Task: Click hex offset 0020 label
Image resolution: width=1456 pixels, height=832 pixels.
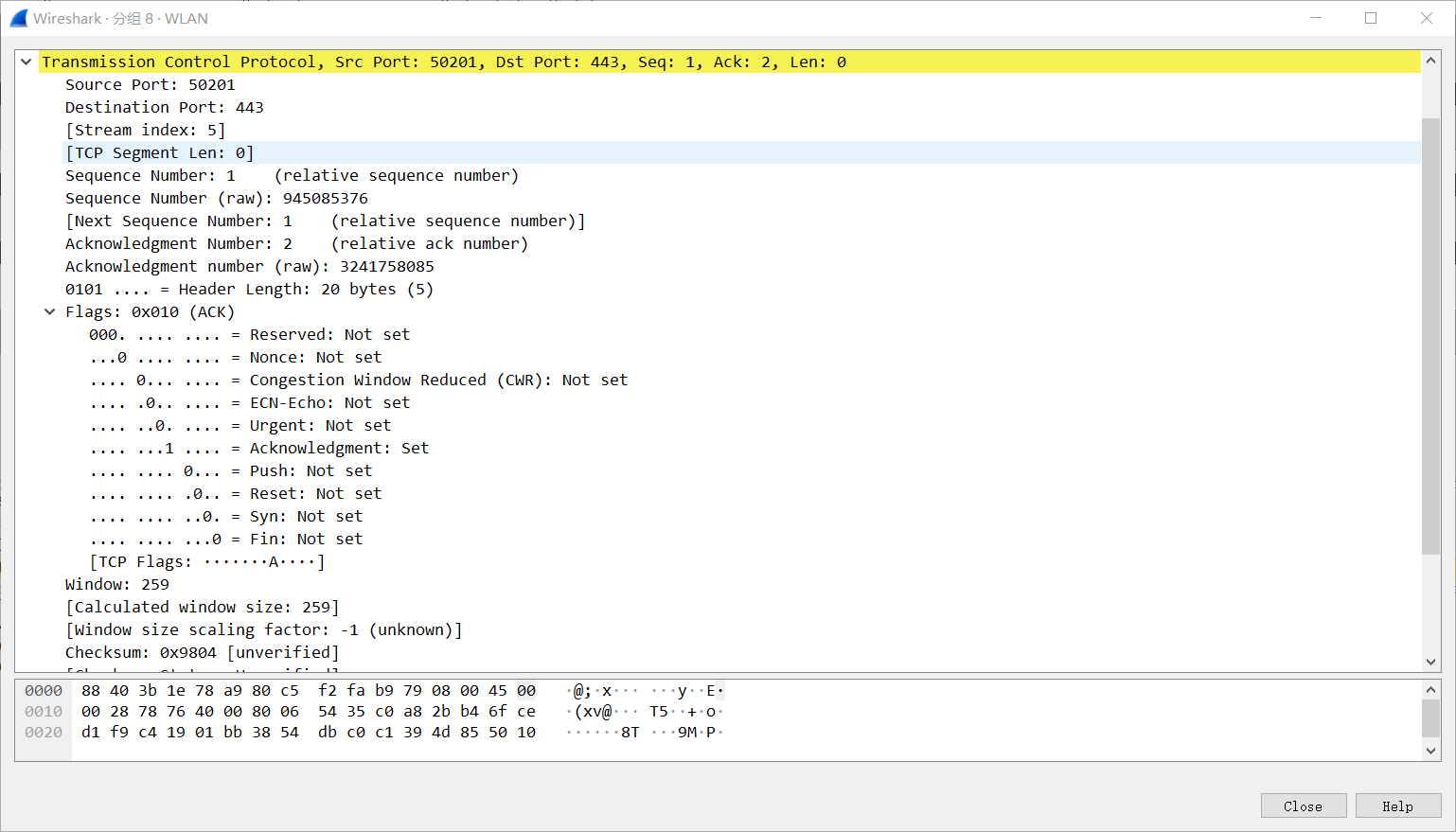Action: point(44,733)
